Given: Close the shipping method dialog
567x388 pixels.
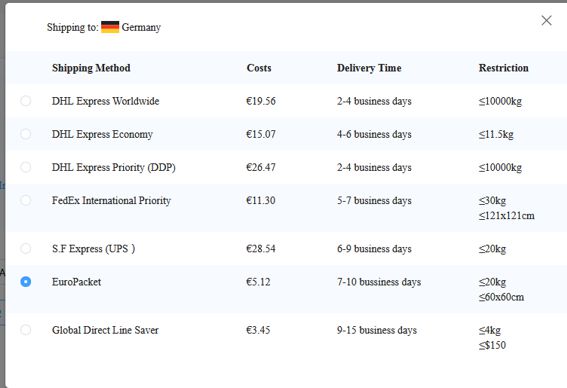Looking at the screenshot, I should pos(546,21).
